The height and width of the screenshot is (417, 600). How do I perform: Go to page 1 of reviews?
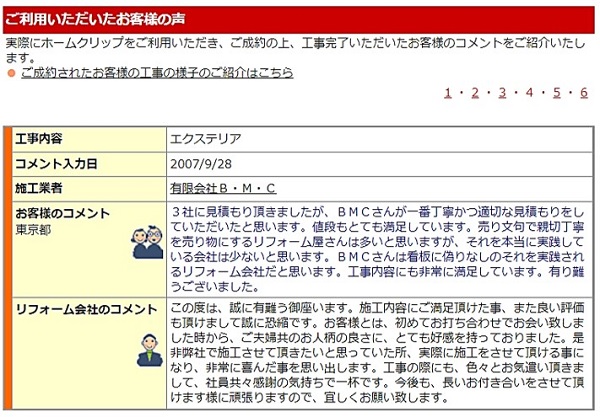tap(448, 93)
